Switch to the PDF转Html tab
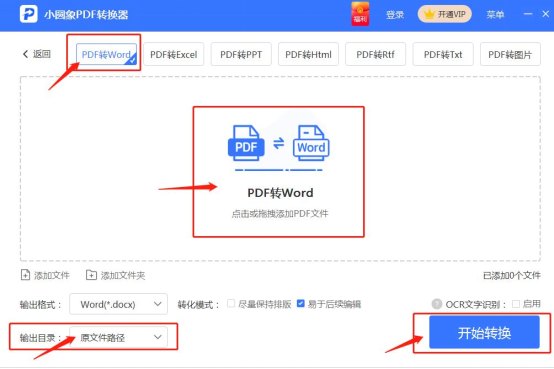The height and width of the screenshot is (369, 554). coord(308,54)
